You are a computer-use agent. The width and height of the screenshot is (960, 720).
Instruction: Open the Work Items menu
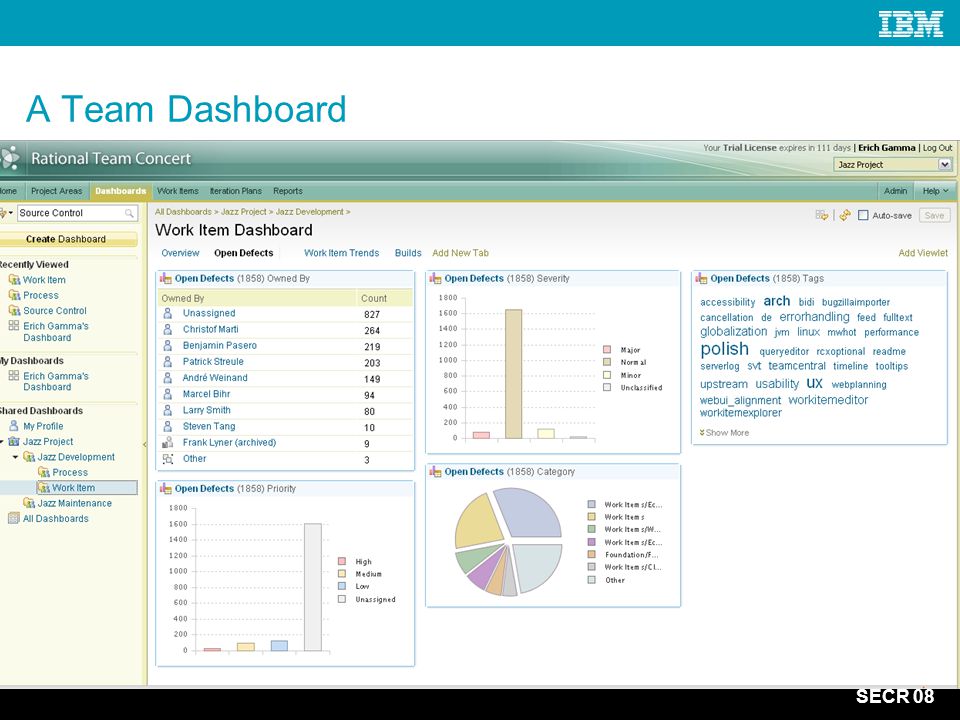click(178, 191)
